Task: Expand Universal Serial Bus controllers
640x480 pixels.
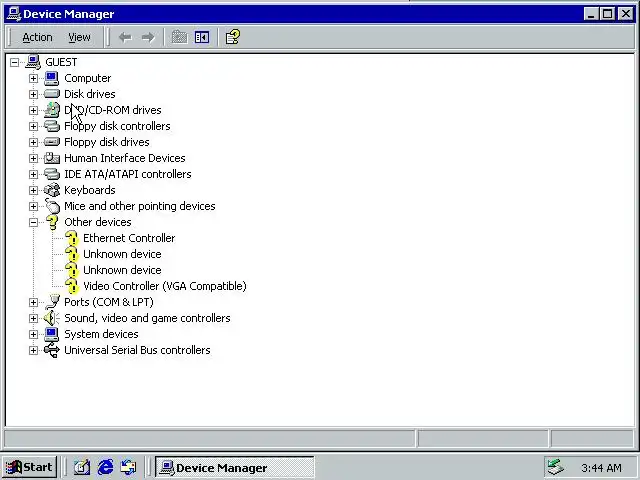Action: pyautogui.click(x=33, y=350)
